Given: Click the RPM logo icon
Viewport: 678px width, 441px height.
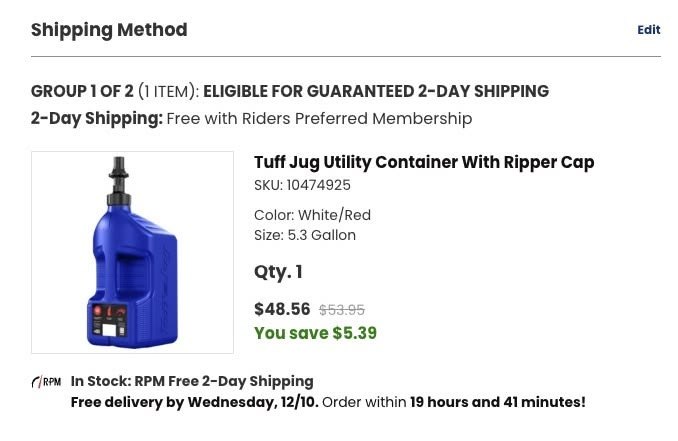Looking at the screenshot, I should coord(46,382).
